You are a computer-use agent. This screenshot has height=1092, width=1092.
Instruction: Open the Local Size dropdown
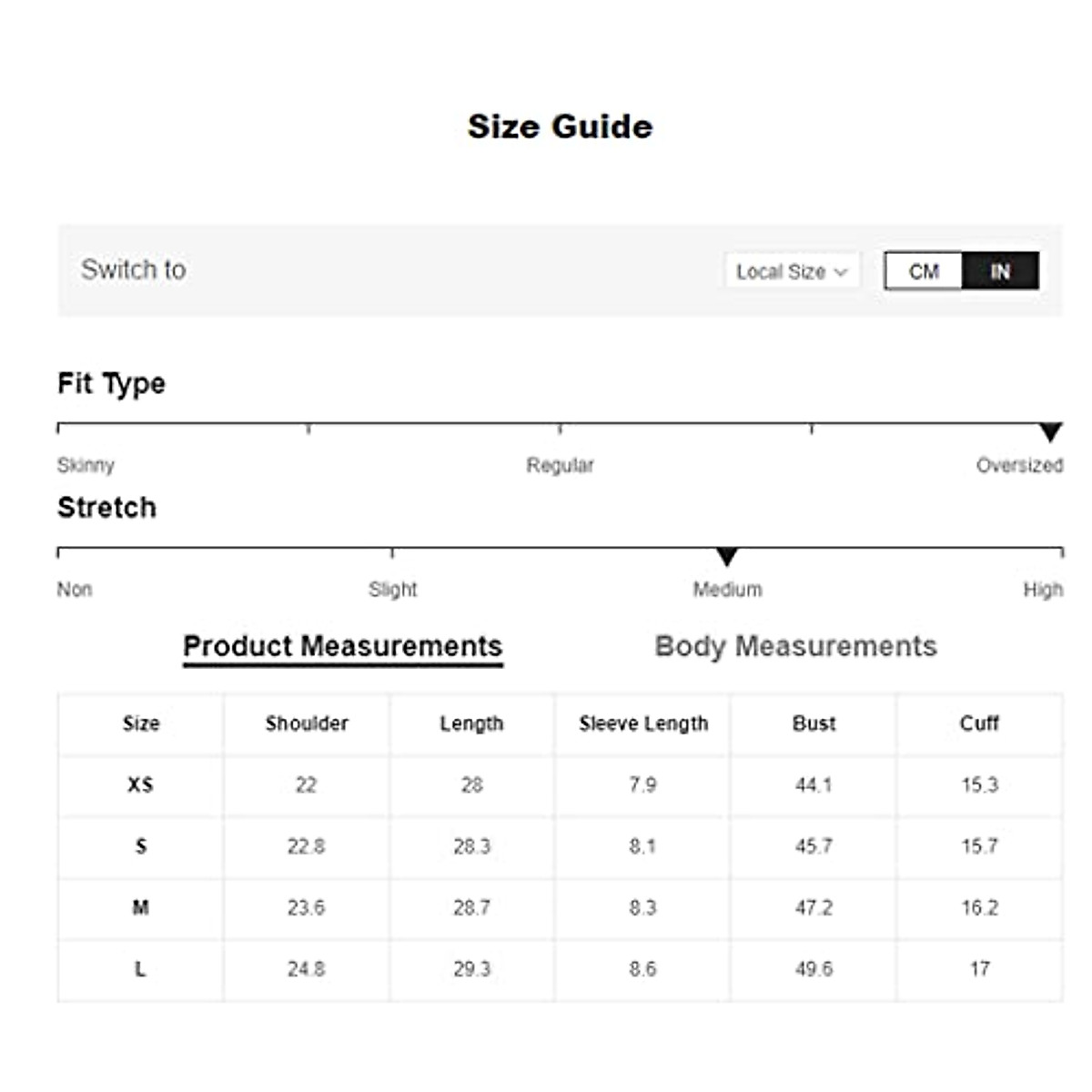[x=791, y=271]
